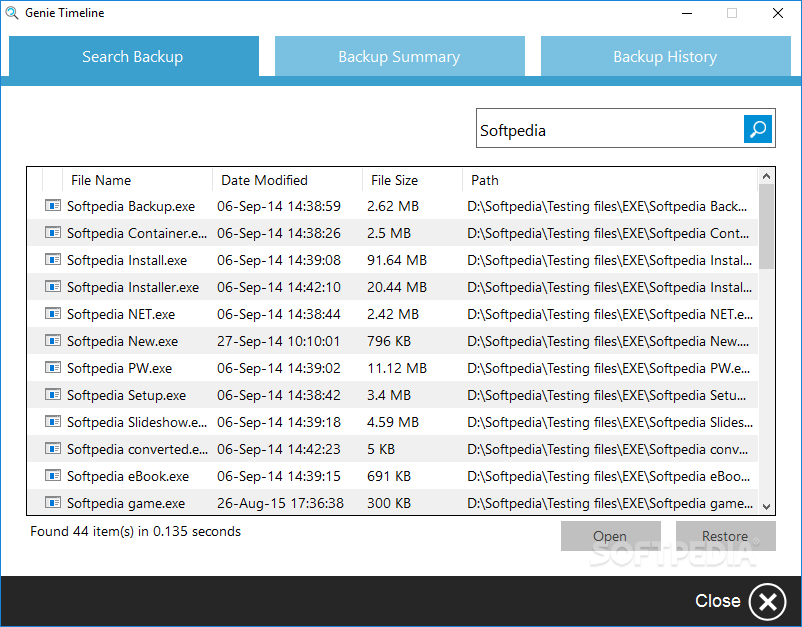Open the Backup Summary tab
Image resolution: width=802 pixels, height=627 pixels.
click(x=399, y=56)
